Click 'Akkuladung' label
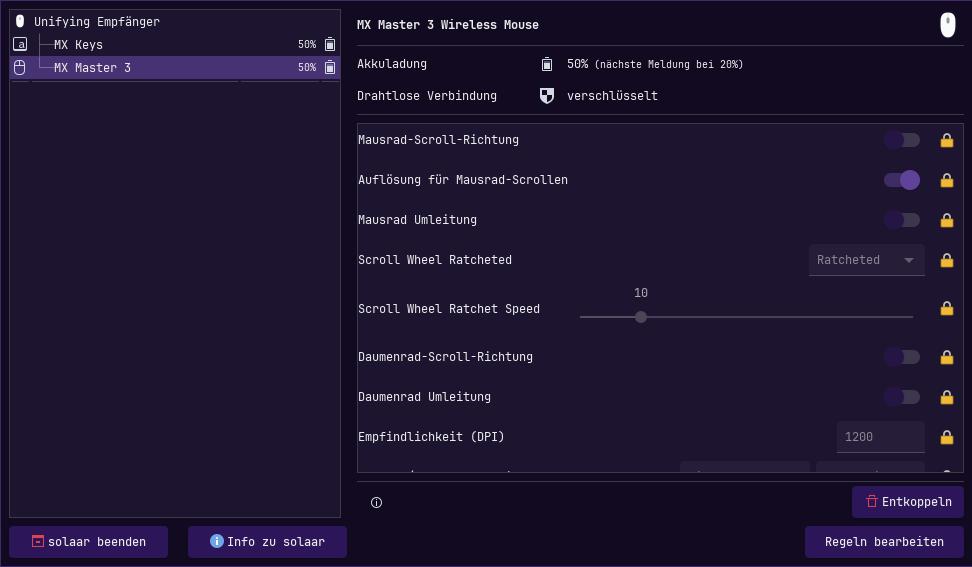This screenshot has width=972, height=567. pos(392,64)
